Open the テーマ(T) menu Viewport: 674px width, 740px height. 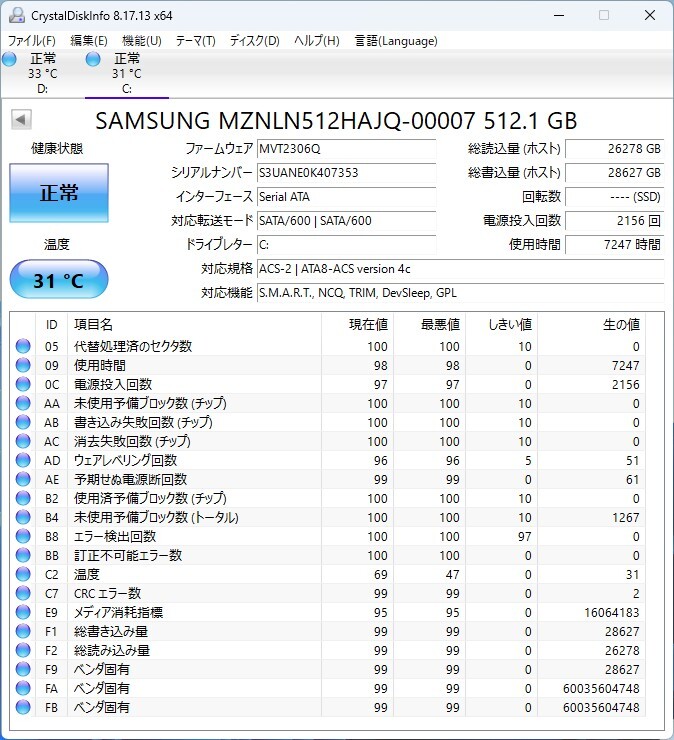click(x=195, y=41)
